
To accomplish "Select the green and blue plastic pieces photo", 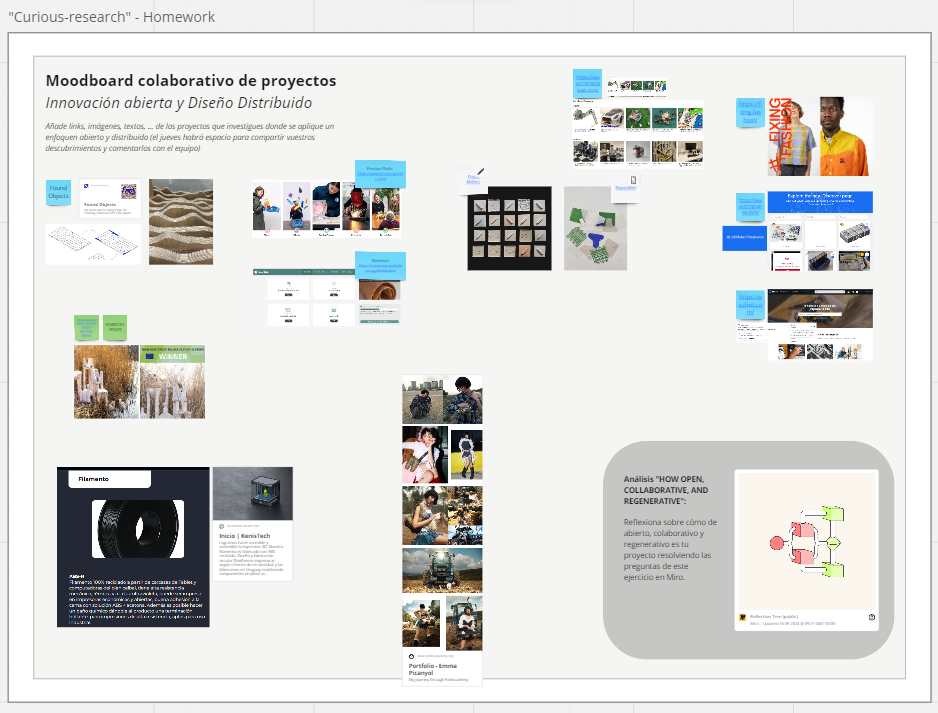I will (595, 228).
